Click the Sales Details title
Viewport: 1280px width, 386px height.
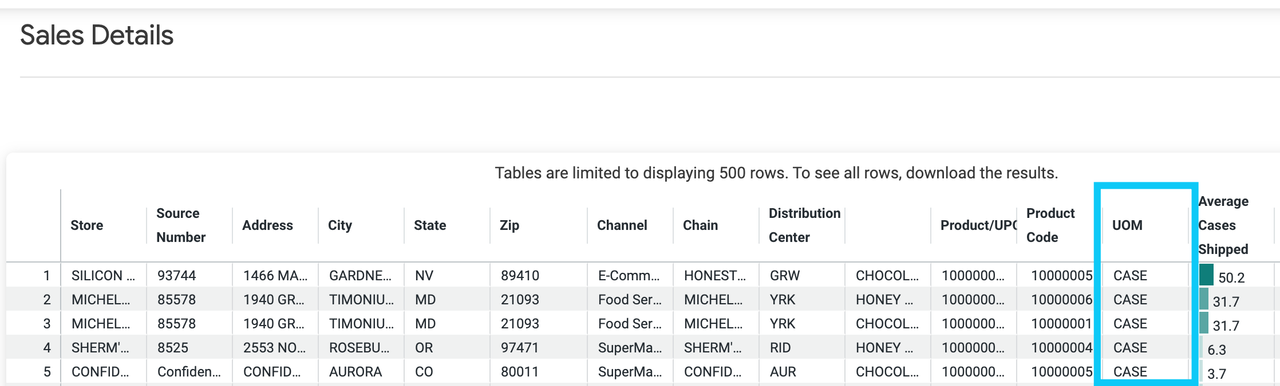click(x=97, y=36)
